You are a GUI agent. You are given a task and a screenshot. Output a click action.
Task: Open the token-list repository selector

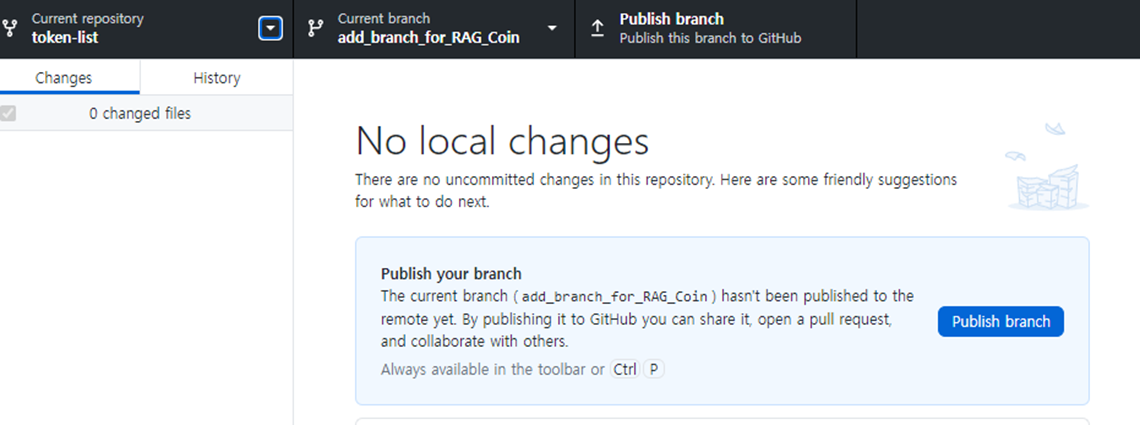pos(146,28)
